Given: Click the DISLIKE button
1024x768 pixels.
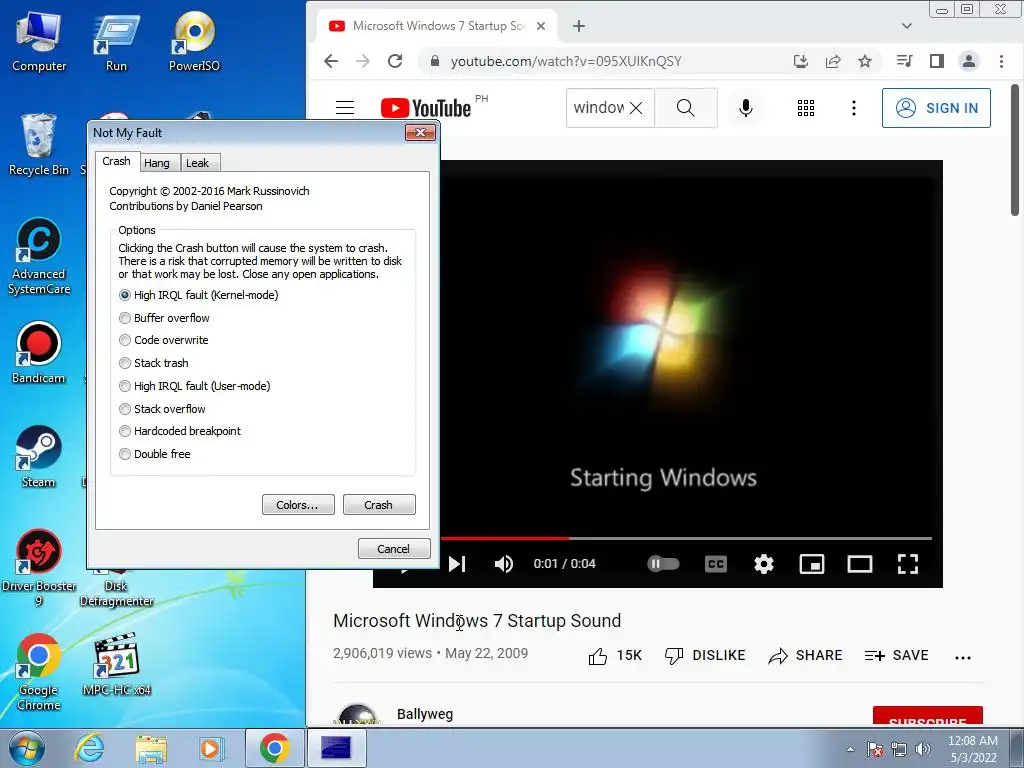Looking at the screenshot, I should pyautogui.click(x=705, y=656).
